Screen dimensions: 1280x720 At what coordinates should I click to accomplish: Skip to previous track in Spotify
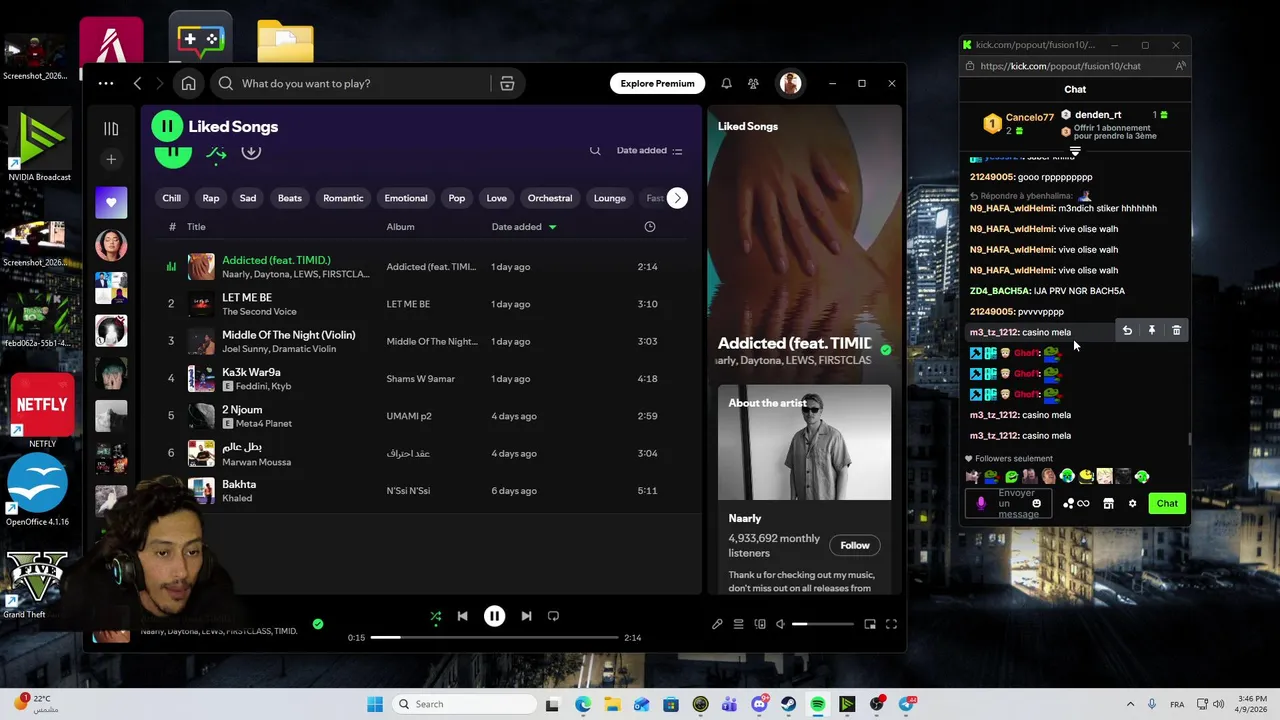click(462, 616)
